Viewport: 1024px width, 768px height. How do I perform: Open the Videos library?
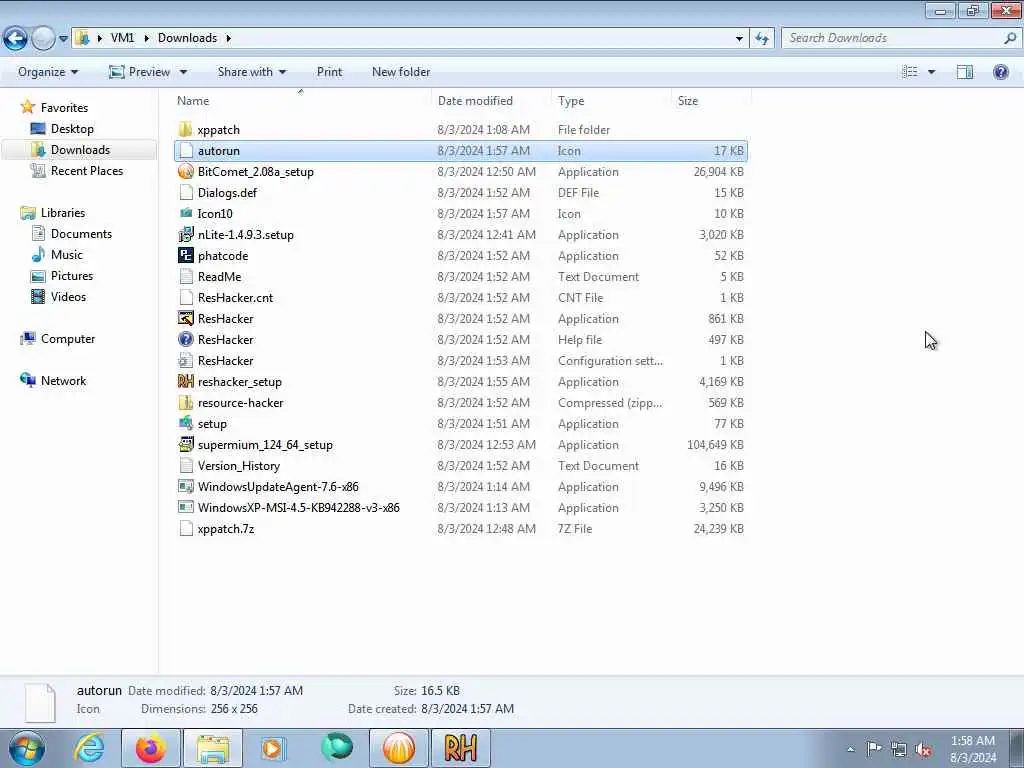(68, 296)
